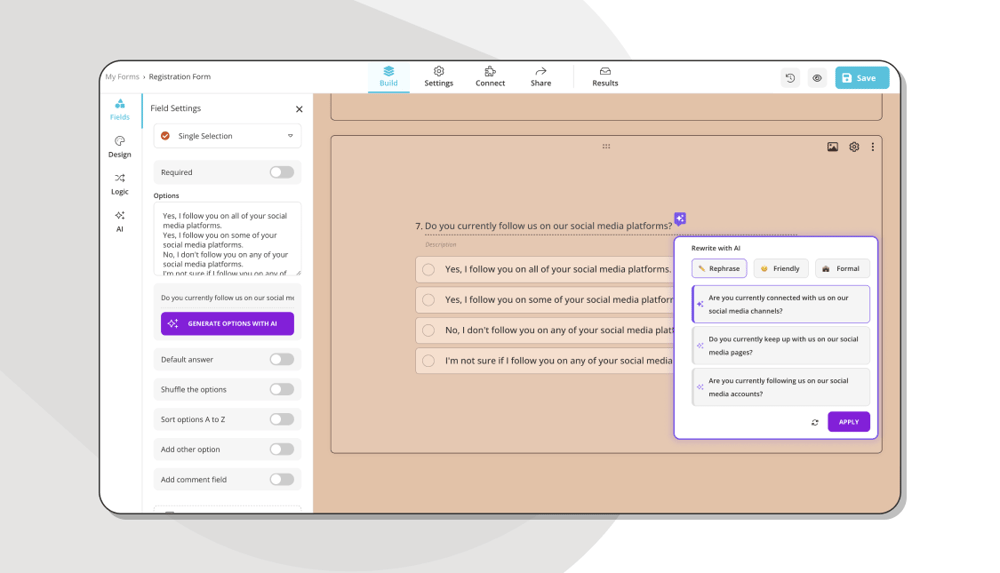The height and width of the screenshot is (573, 1000).
Task: Add image to question via image icon
Action: pos(832,147)
